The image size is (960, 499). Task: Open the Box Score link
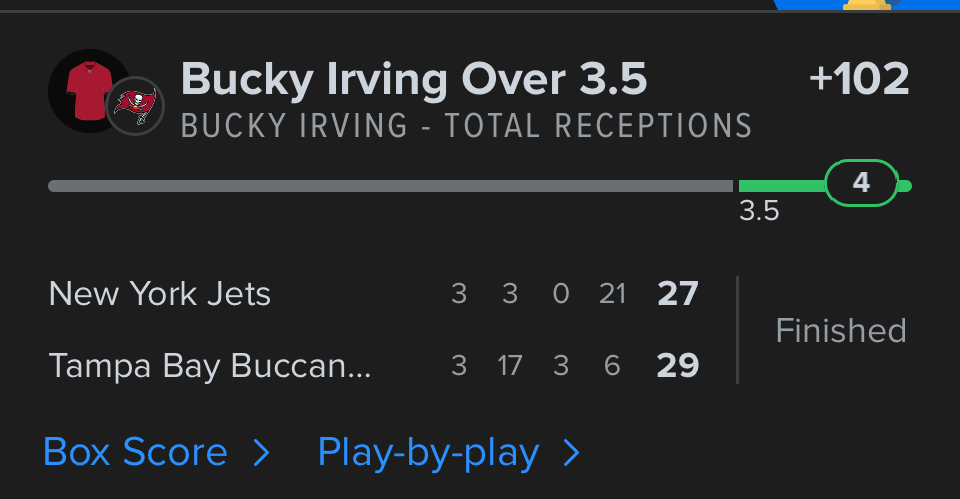point(135,453)
